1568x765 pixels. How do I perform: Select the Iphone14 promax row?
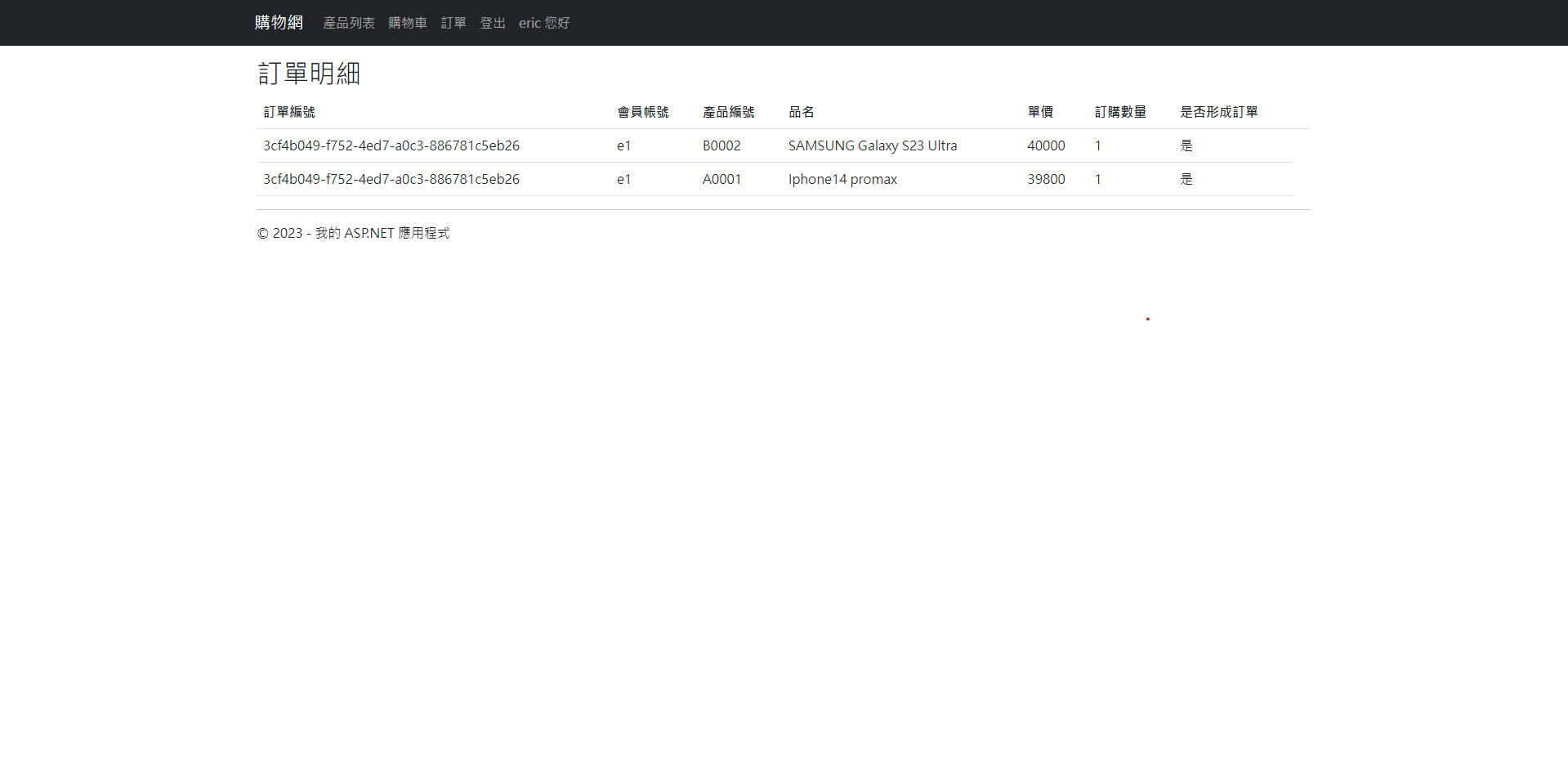tap(842, 179)
